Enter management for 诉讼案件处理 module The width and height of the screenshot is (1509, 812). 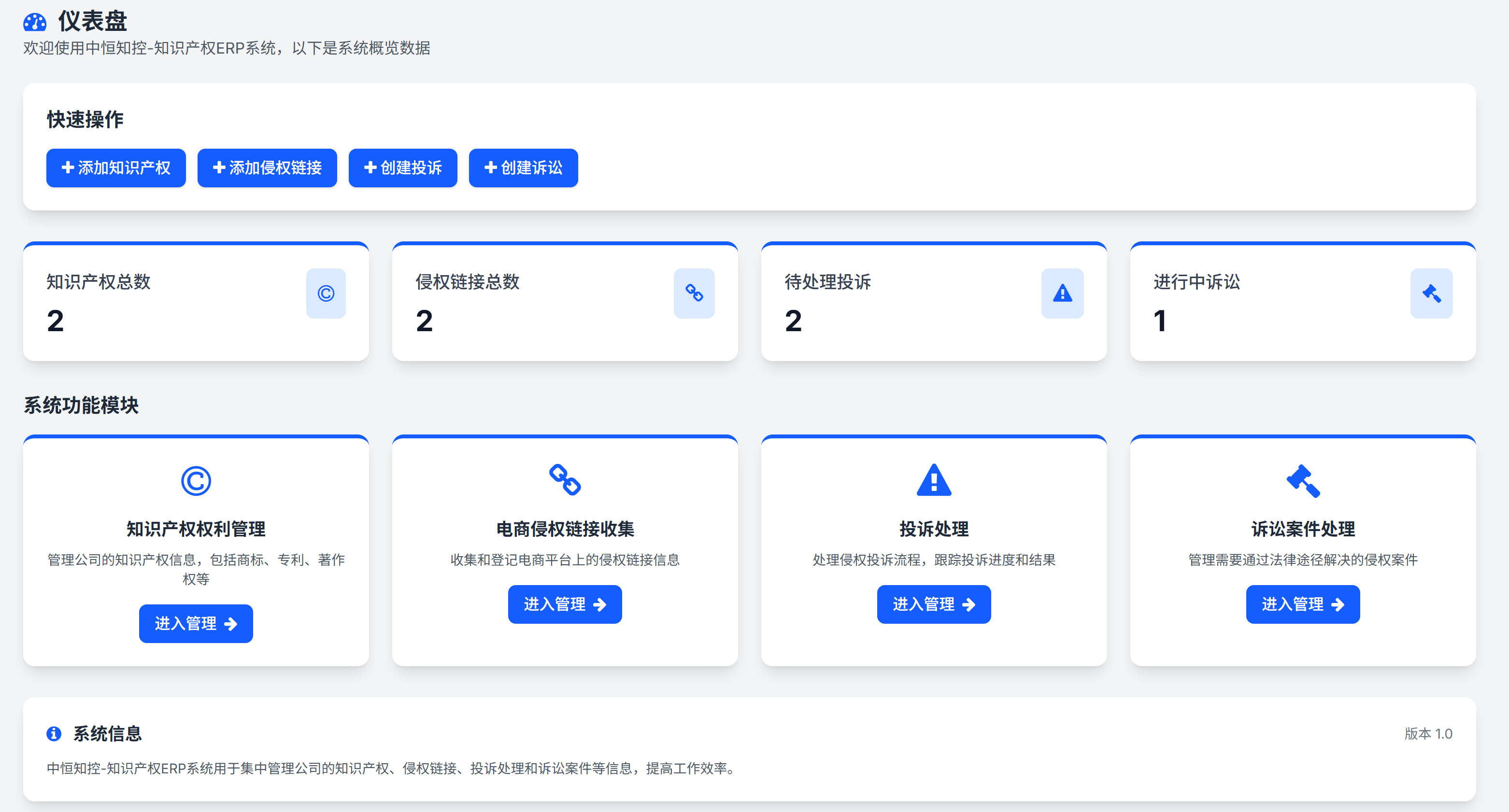pos(1303,604)
